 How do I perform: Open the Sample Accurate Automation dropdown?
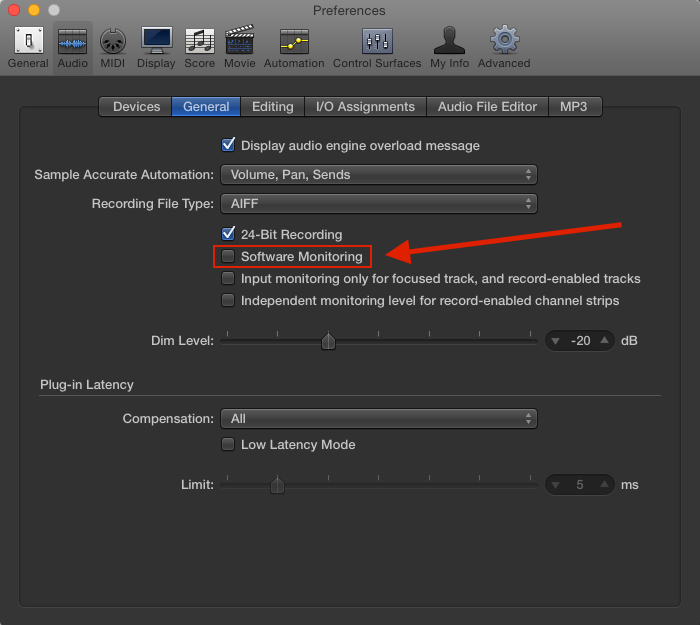tap(378, 175)
